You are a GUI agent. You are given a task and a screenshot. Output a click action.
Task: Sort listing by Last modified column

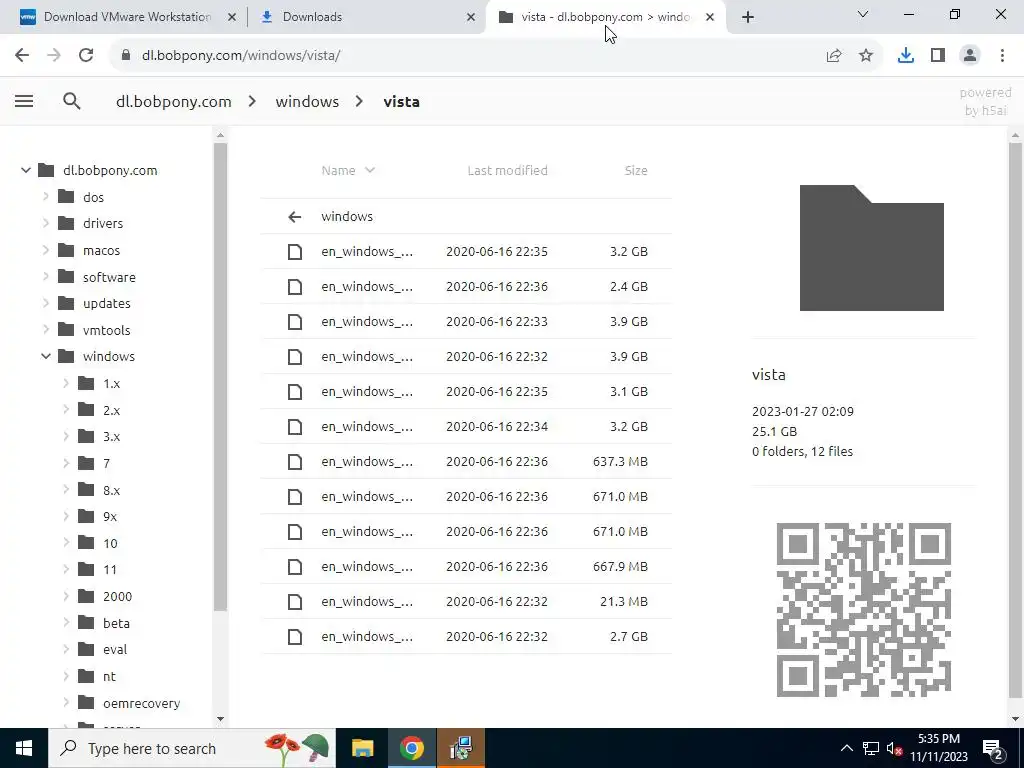coord(507,170)
